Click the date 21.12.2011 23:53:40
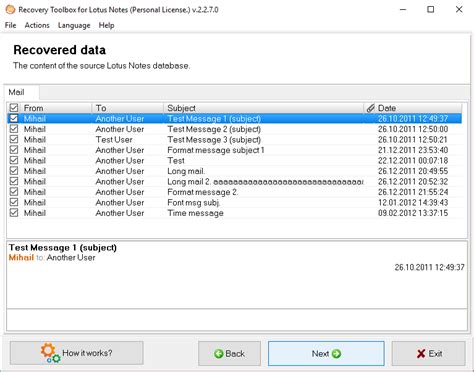Screen dimensions: 474x372 point(413,150)
